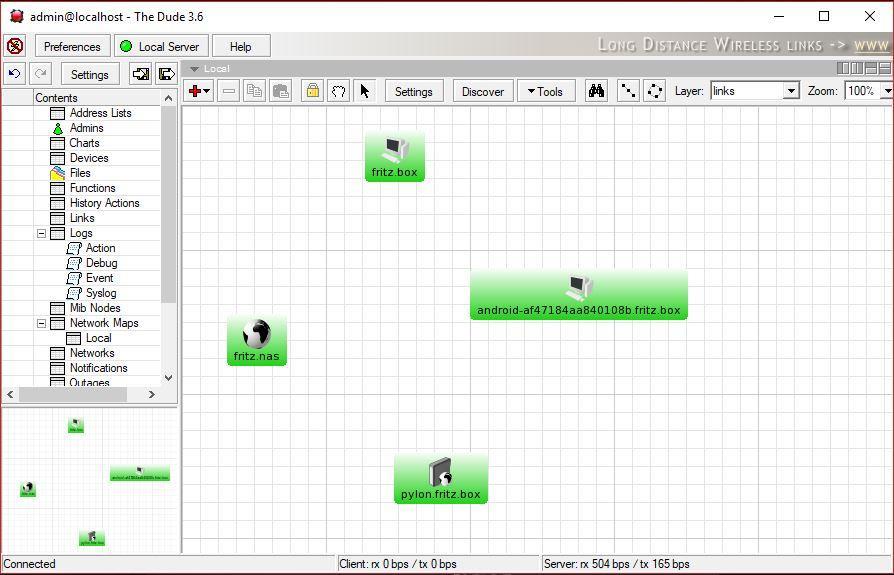894x575 pixels.
Task: Select Address Lists in Contents tree
Action: point(100,113)
